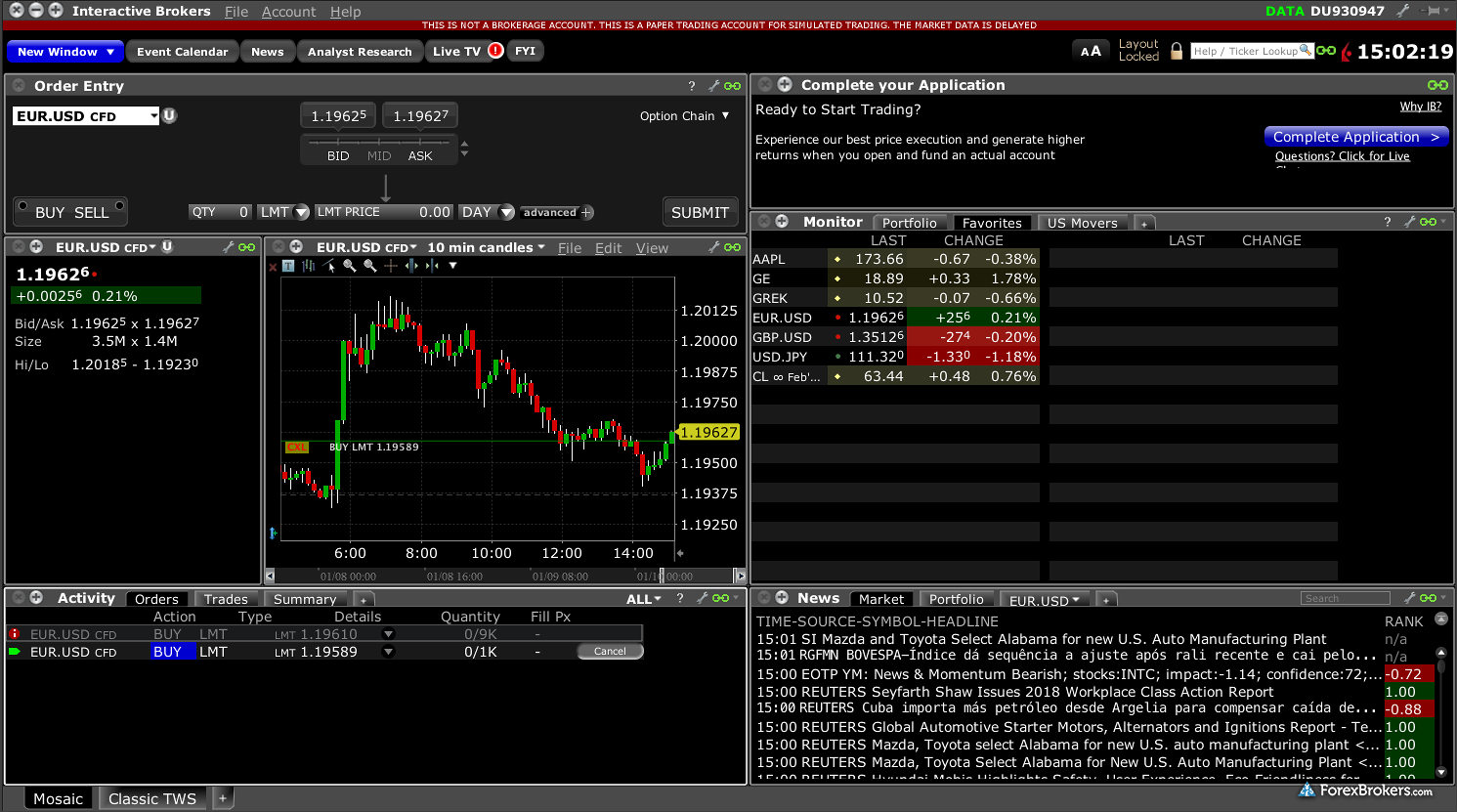The height and width of the screenshot is (812, 1457).
Task: Click the Monitor panel green chain link
Action: click(x=1428, y=222)
